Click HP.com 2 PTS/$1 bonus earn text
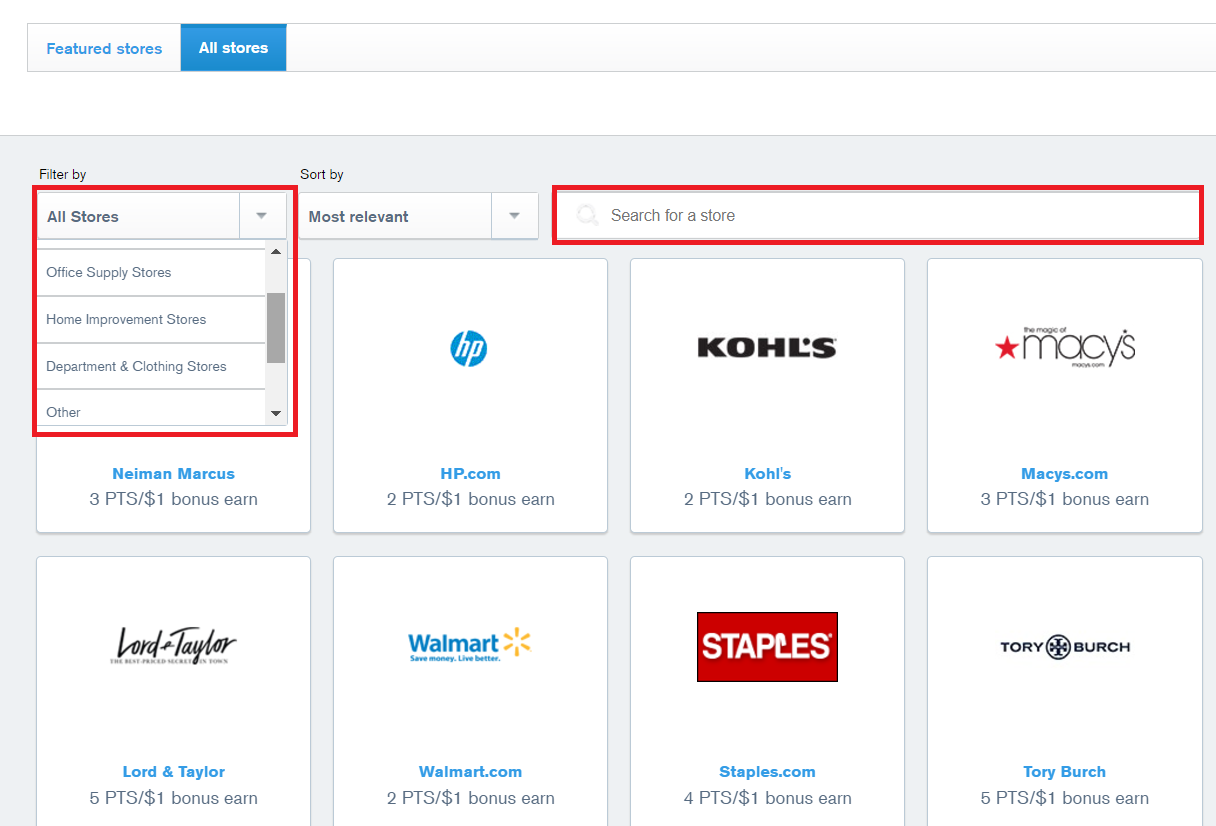This screenshot has height=826, width=1216. 471,499
